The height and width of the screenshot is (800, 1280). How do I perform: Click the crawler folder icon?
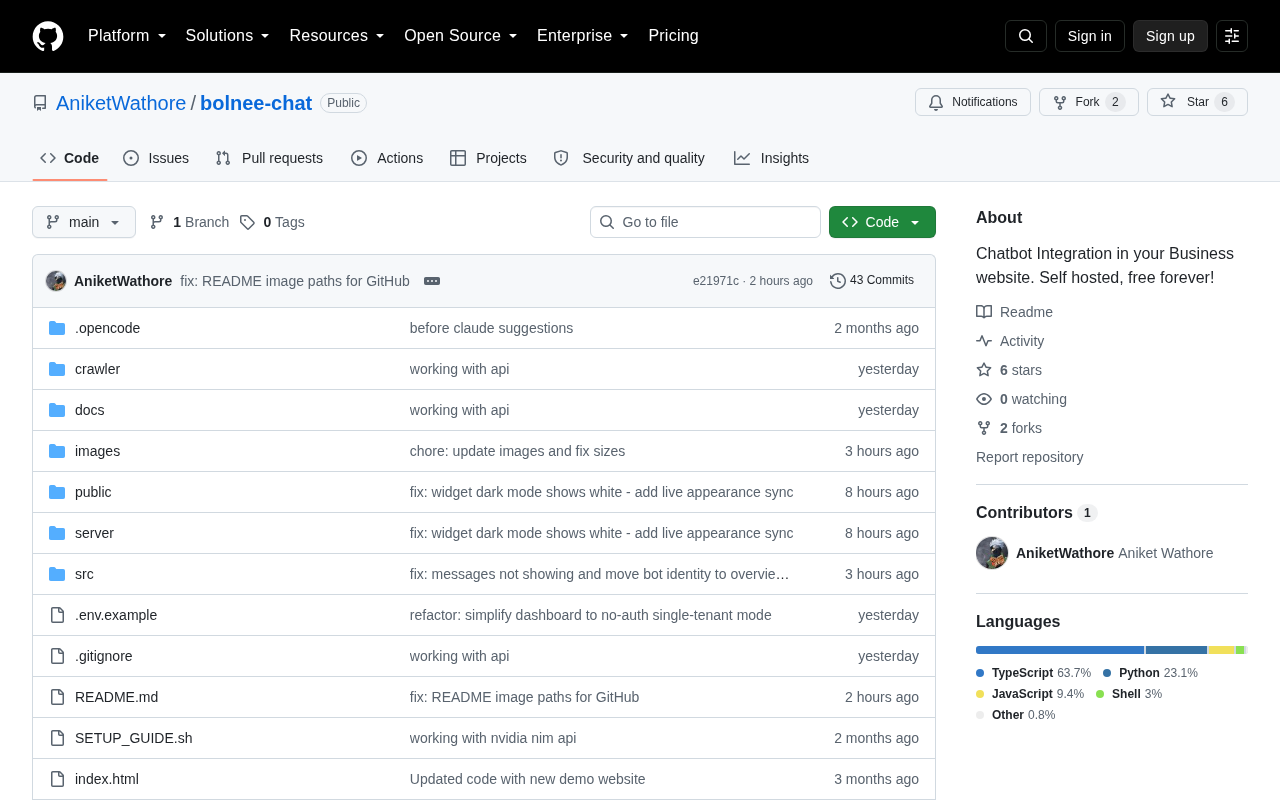[x=57, y=369]
